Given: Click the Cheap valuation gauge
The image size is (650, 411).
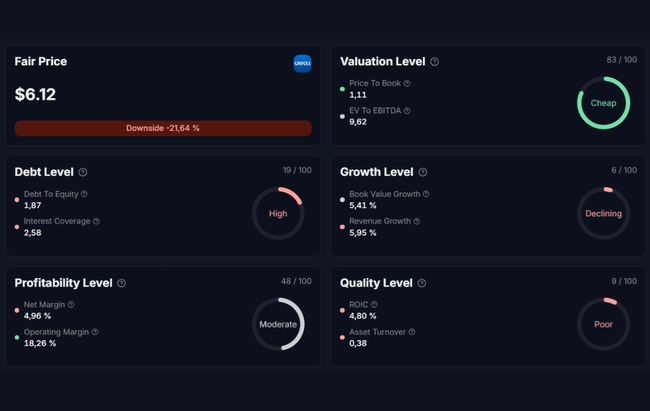Looking at the screenshot, I should coord(603,103).
